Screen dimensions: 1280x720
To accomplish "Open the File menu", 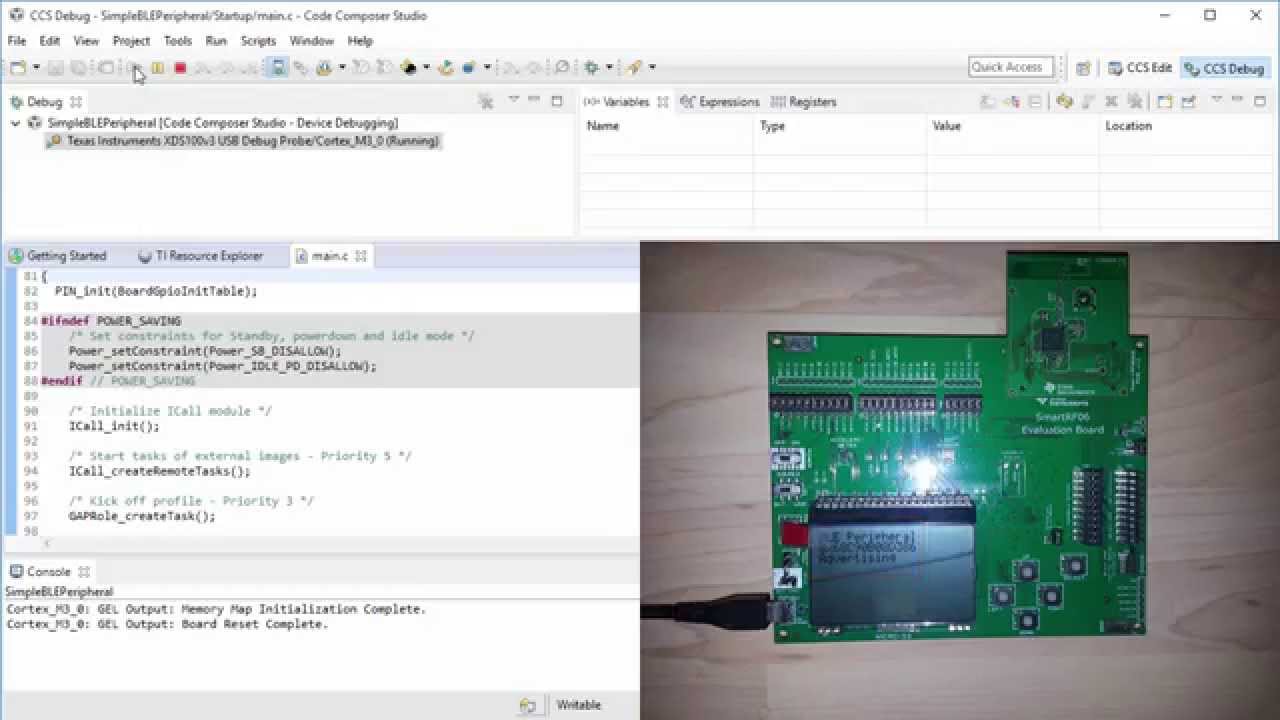I will pyautogui.click(x=17, y=41).
